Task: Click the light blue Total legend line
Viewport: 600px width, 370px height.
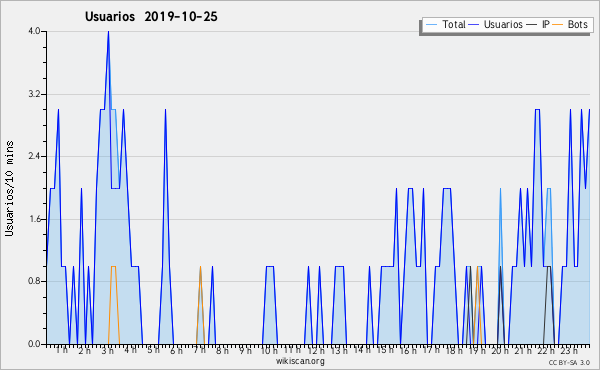Action: (431, 25)
